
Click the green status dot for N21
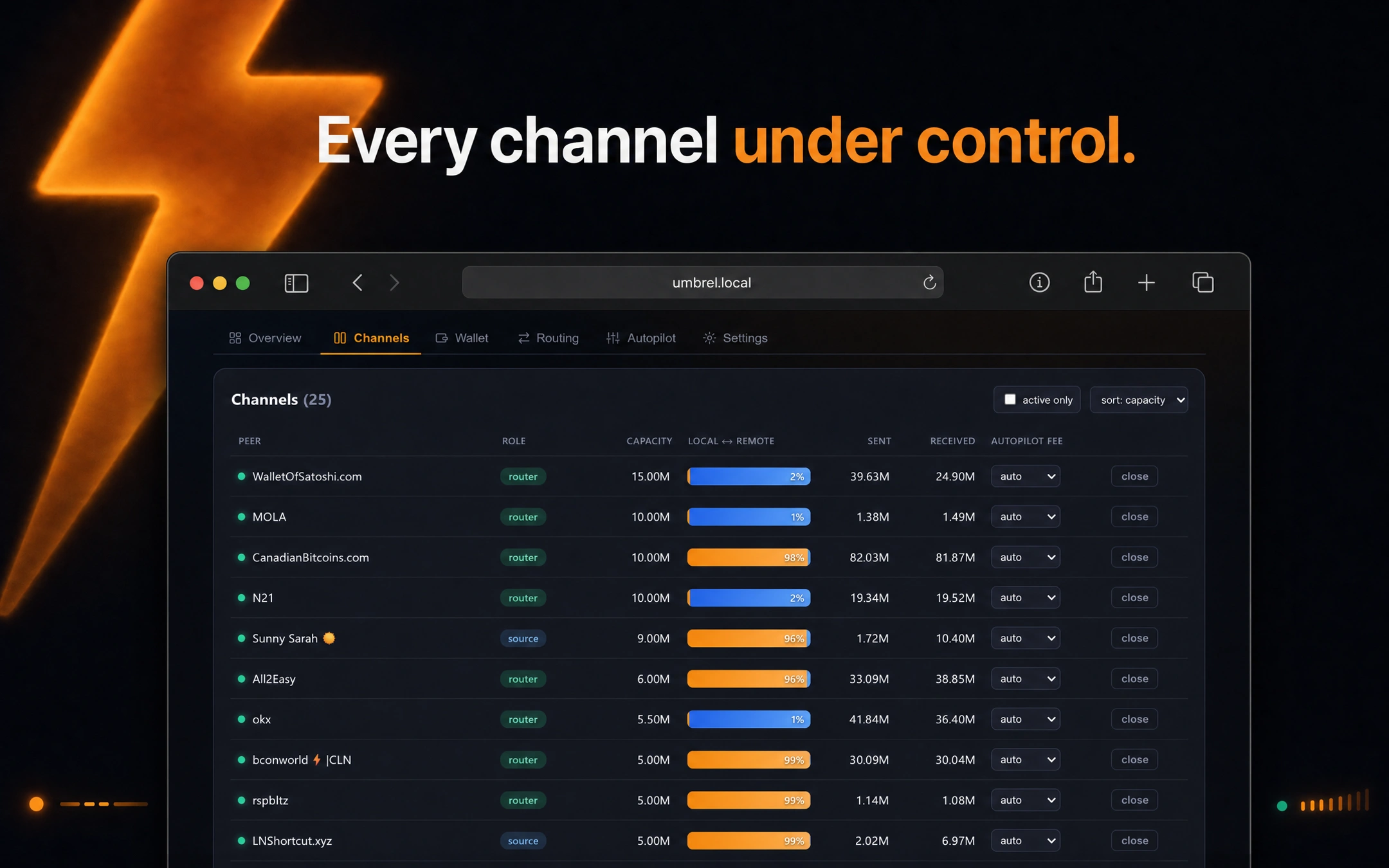click(x=241, y=598)
